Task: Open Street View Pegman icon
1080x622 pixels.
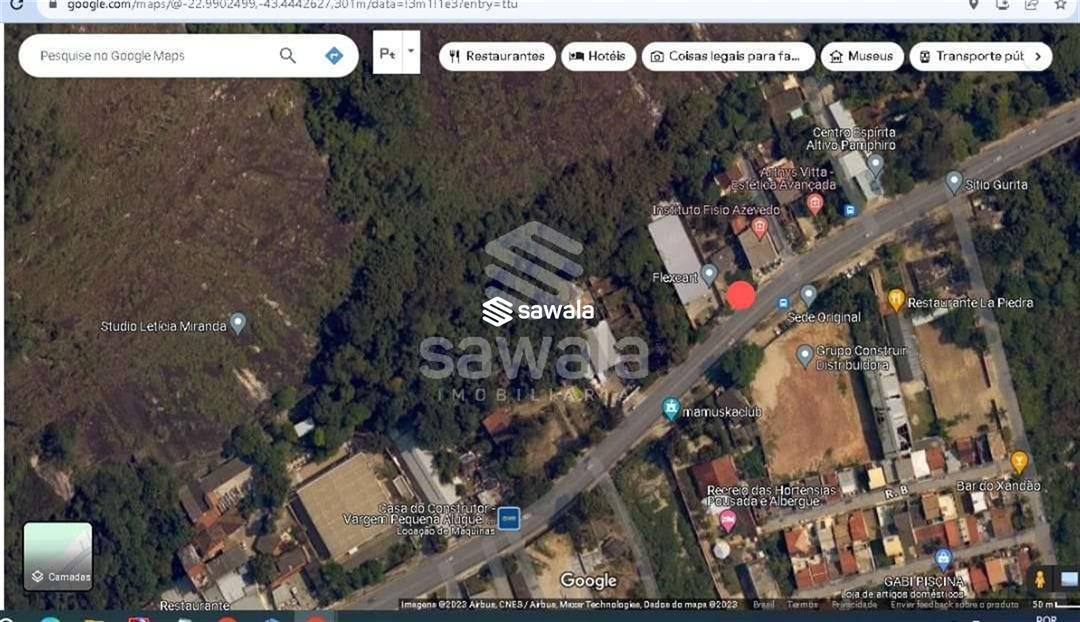Action: pos(1040,579)
